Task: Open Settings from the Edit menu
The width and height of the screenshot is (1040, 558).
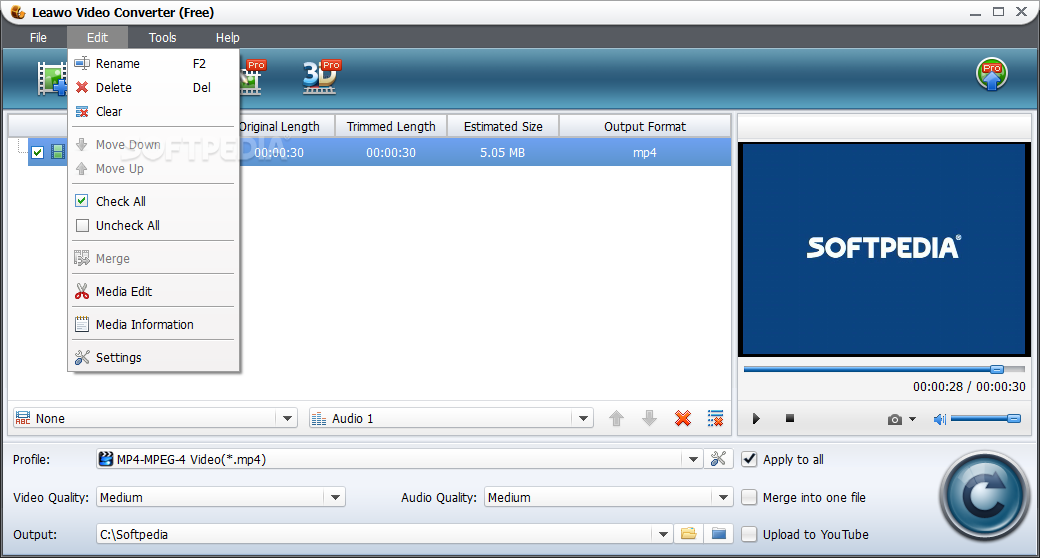Action: click(154, 358)
